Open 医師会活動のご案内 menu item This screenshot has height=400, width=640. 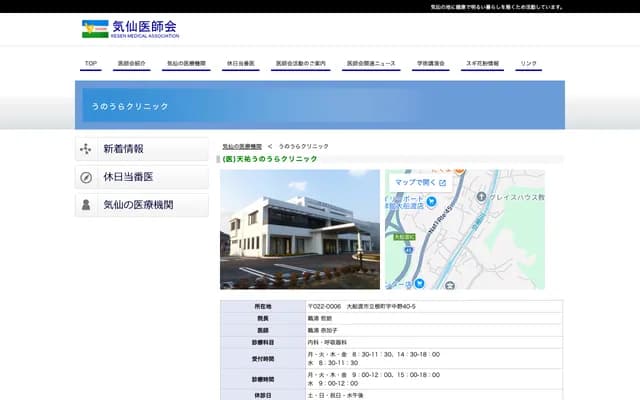(301, 64)
